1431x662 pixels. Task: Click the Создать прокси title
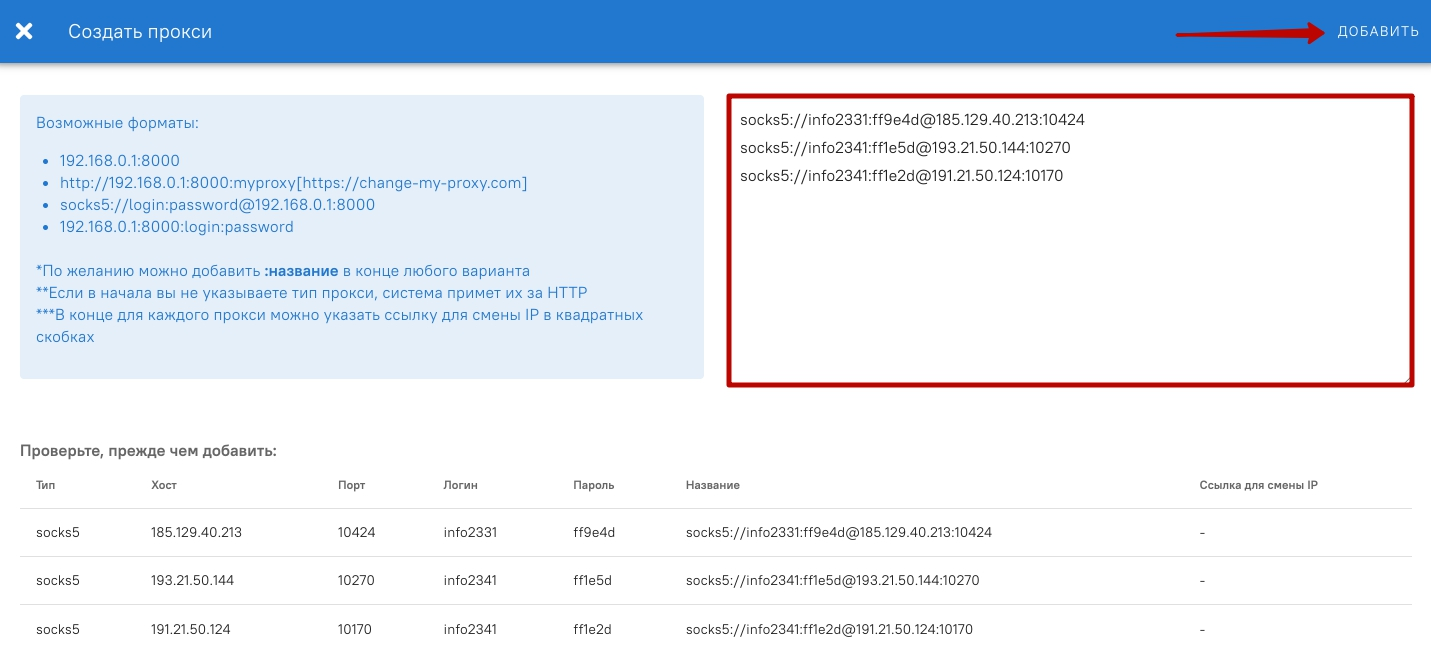point(140,32)
